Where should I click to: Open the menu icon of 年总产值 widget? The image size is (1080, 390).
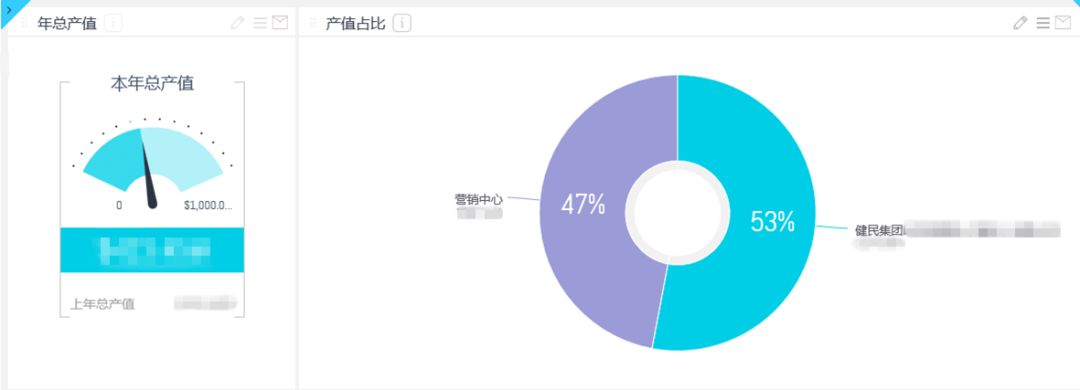coord(260,23)
